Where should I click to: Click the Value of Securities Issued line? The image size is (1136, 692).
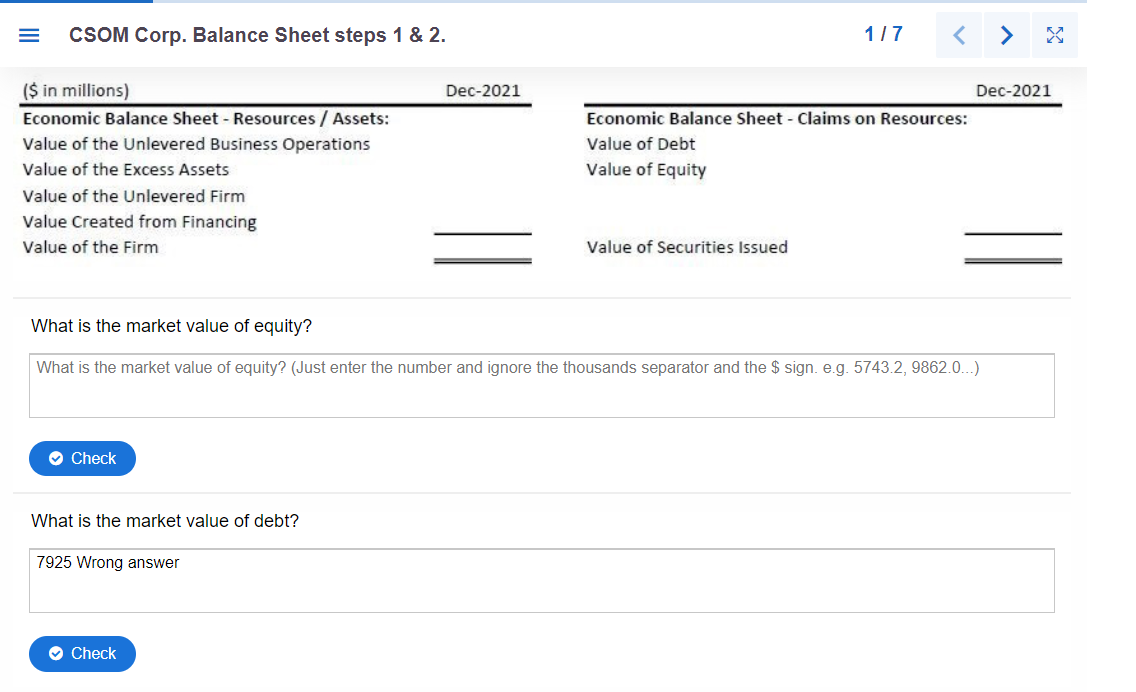pyautogui.click(x=687, y=247)
